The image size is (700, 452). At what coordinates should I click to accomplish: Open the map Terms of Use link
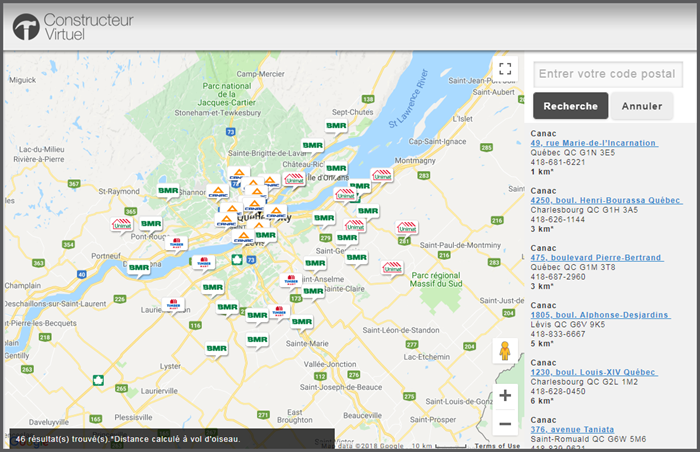[497, 446]
